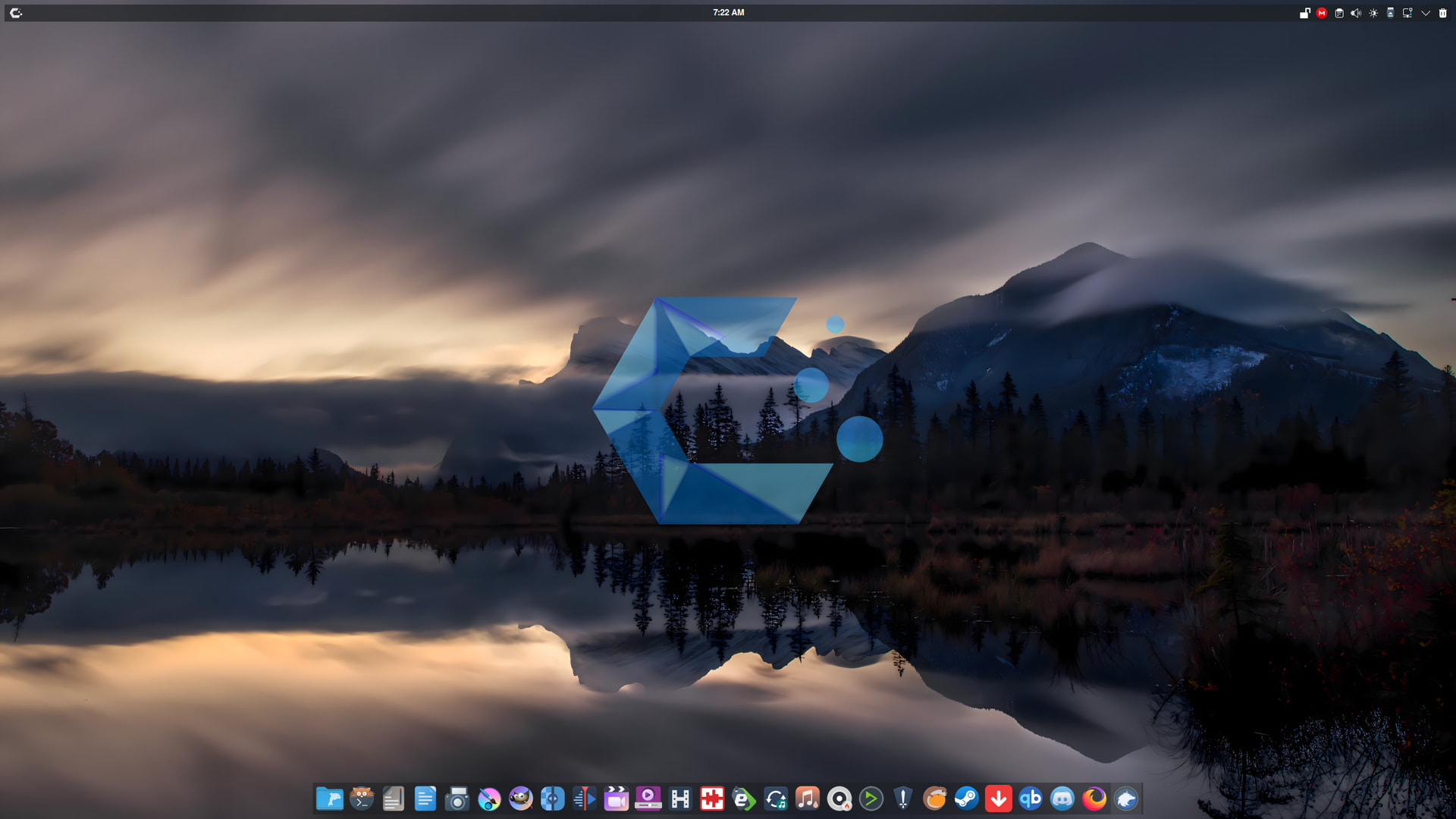Open the music player with note icon
The width and height of the screenshot is (1456, 819).
point(808,799)
